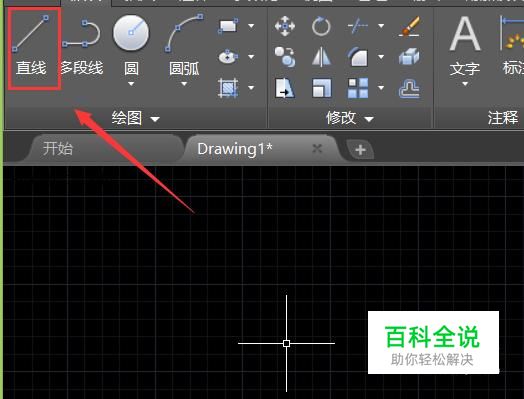This screenshot has width=524, height=399.
Task: Select the Trim tool icon
Action: pyautogui.click(x=358, y=26)
